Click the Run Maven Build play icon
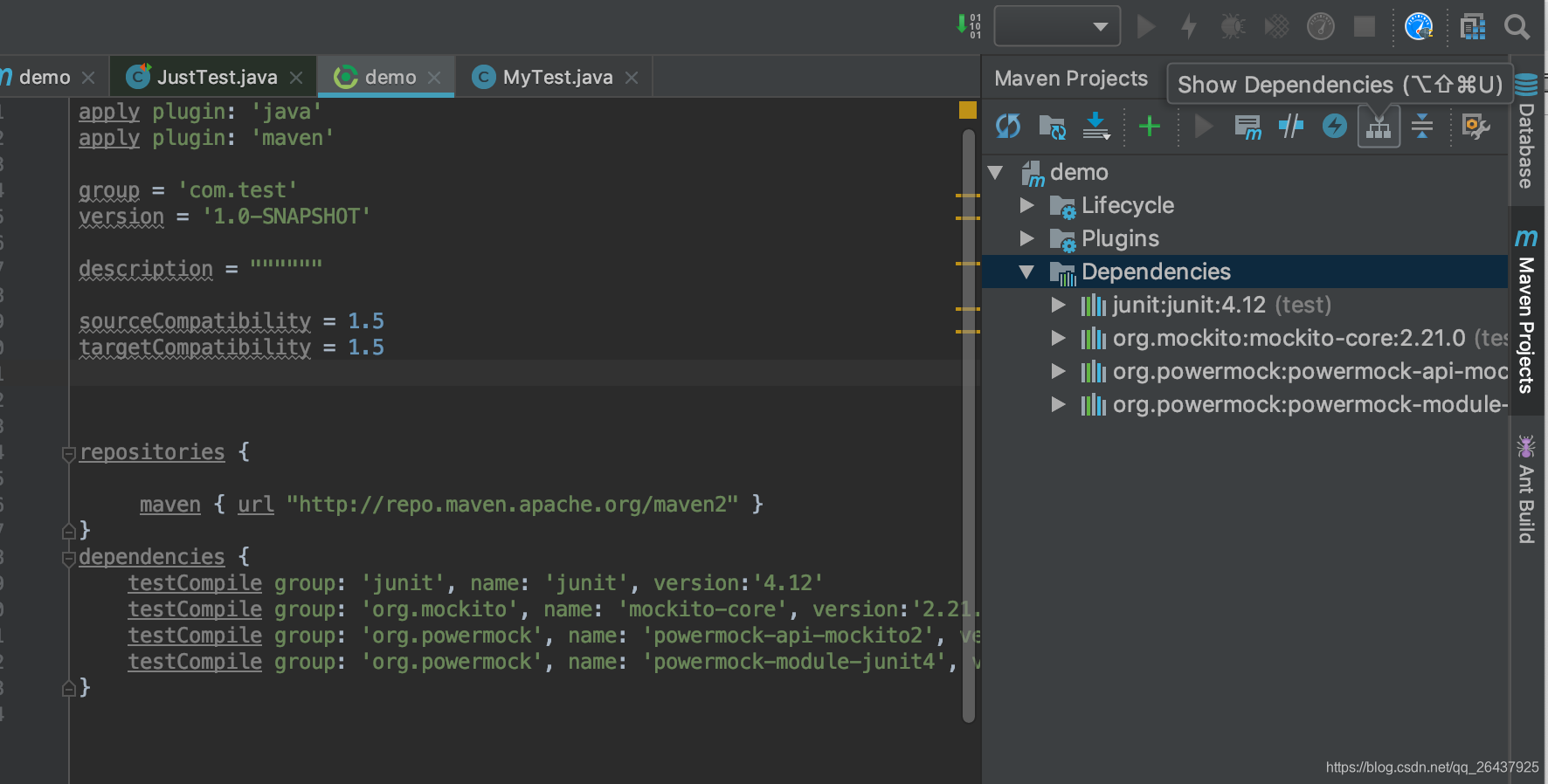 (x=1204, y=127)
